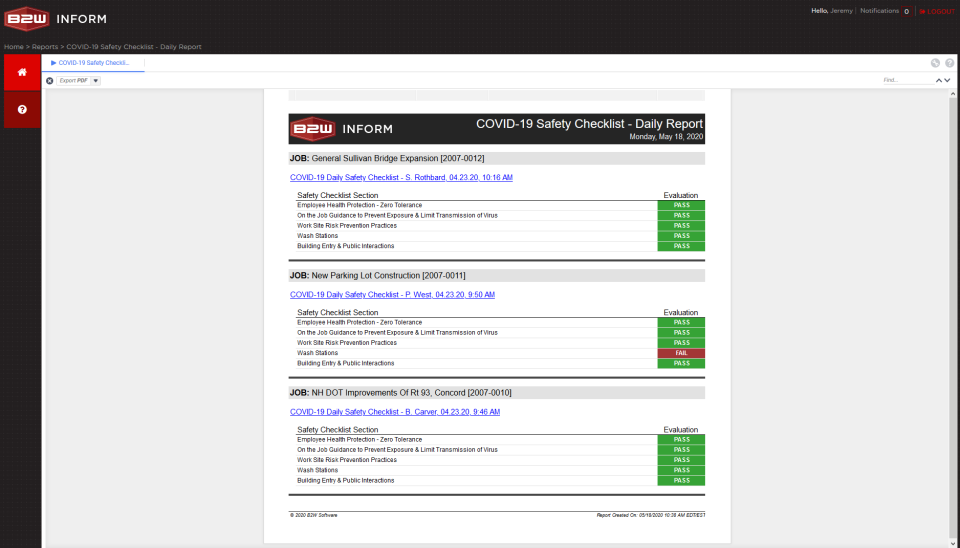
Task: Click the Evaluation column header of General Sullivan table
Action: pos(680,196)
